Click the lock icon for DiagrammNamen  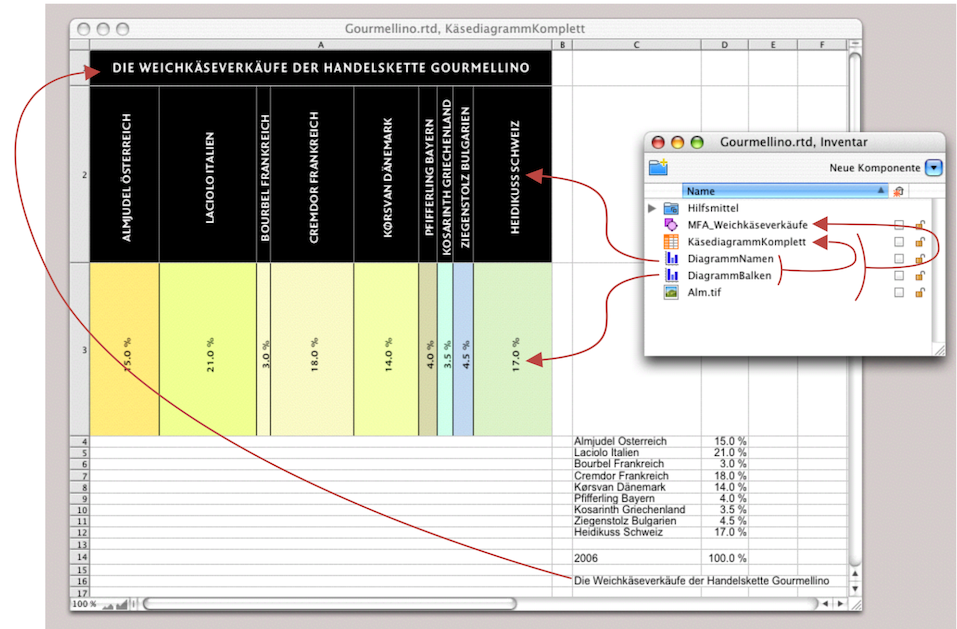919,259
